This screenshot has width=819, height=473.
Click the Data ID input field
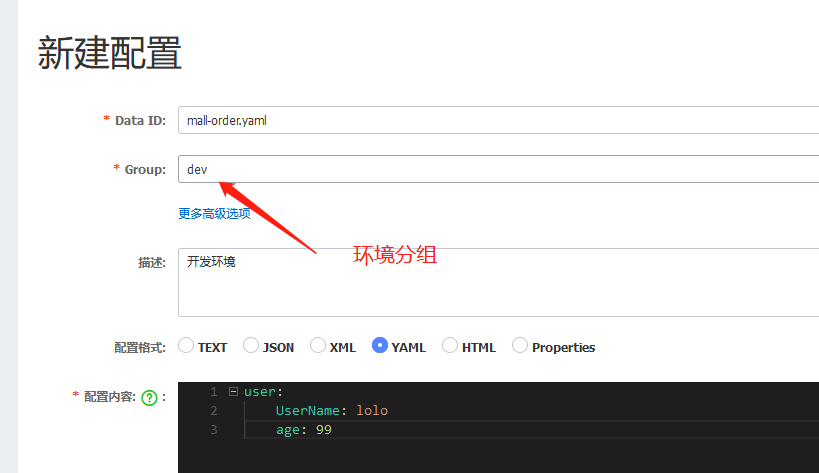[x=498, y=120]
